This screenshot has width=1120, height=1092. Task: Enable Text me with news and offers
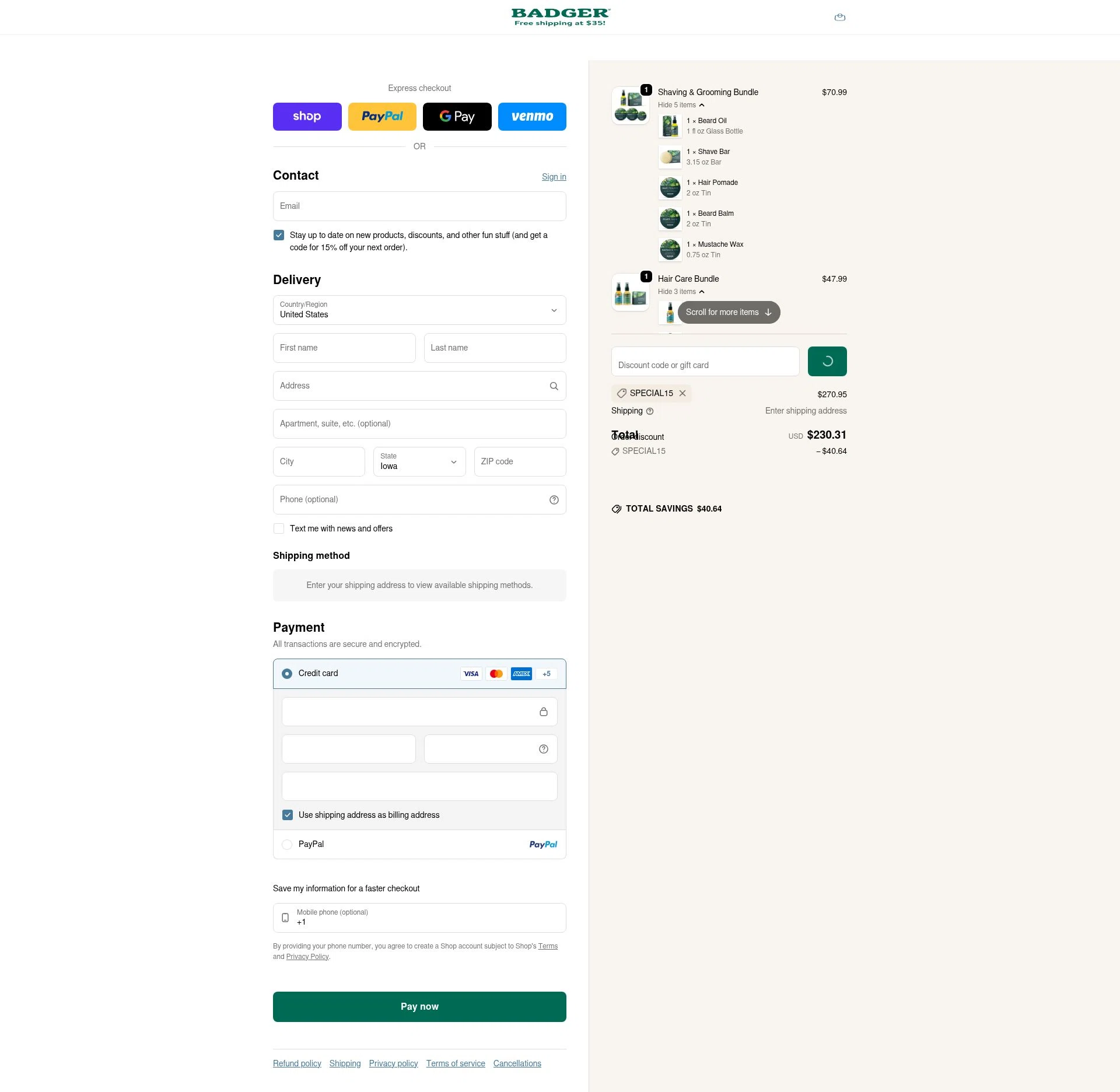click(279, 528)
